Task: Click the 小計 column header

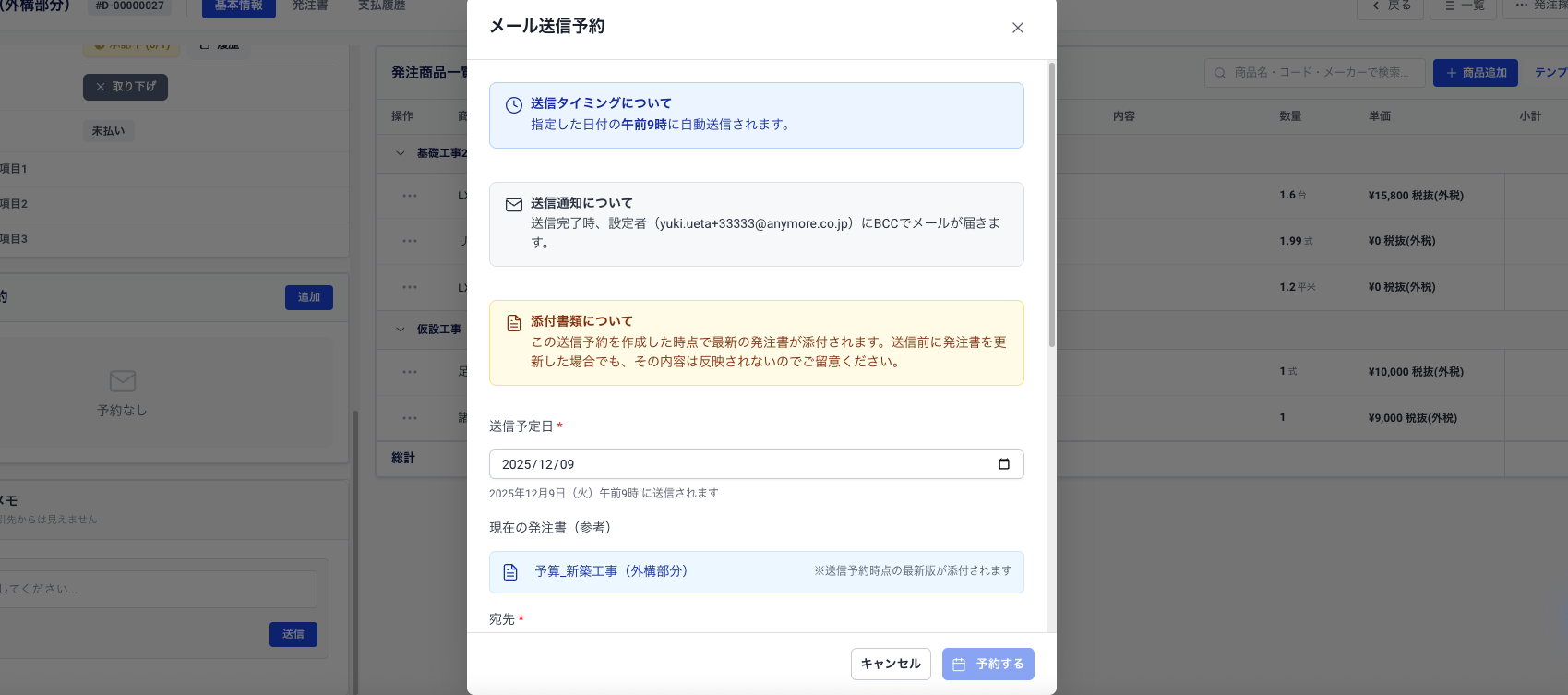Action: pos(1530,116)
